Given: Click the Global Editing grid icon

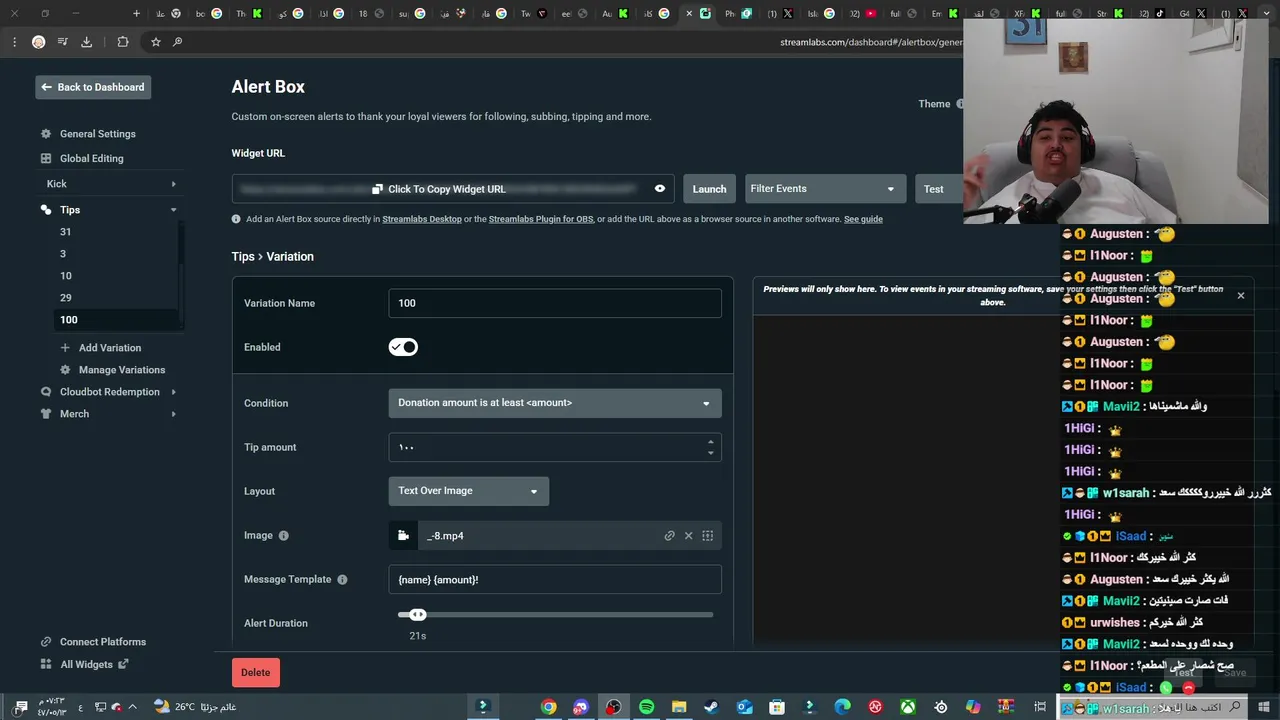Looking at the screenshot, I should click(x=46, y=158).
